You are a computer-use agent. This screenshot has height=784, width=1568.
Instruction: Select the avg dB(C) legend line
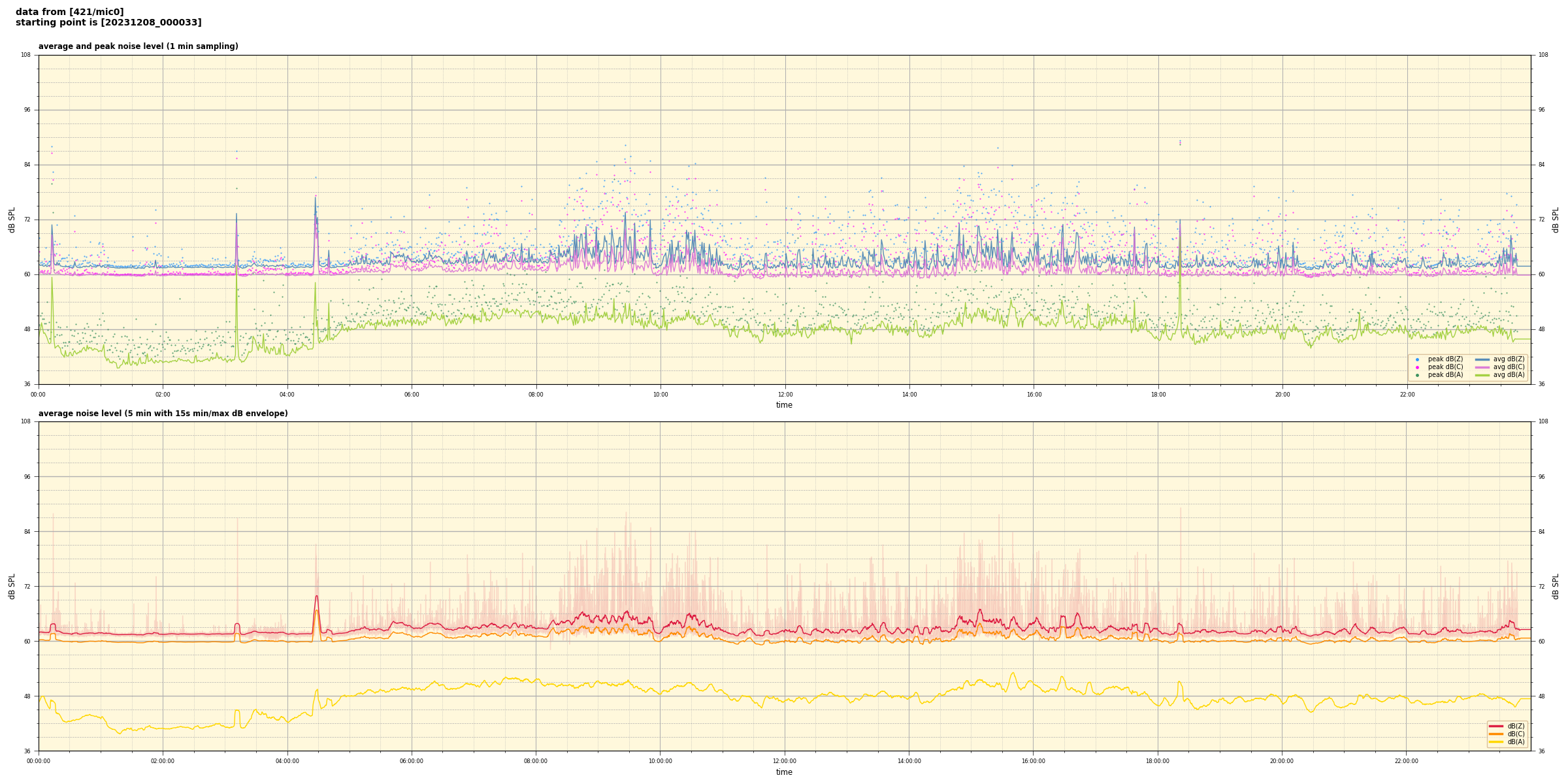coord(1482,367)
